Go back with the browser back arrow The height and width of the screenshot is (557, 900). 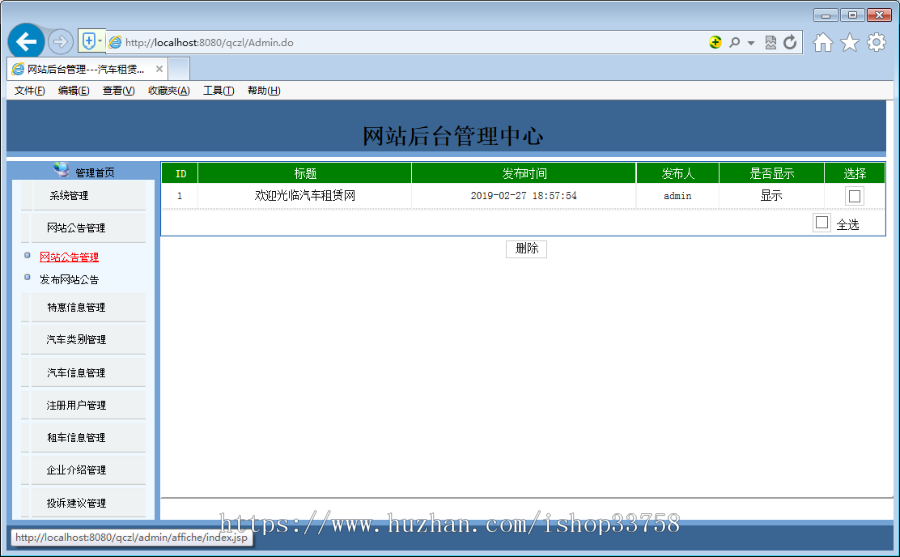point(26,41)
